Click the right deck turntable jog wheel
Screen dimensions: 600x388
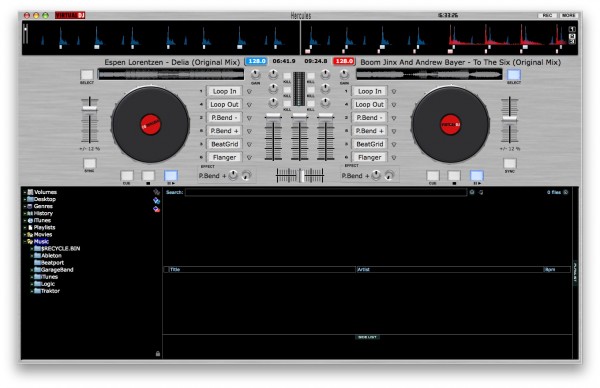(x=450, y=124)
